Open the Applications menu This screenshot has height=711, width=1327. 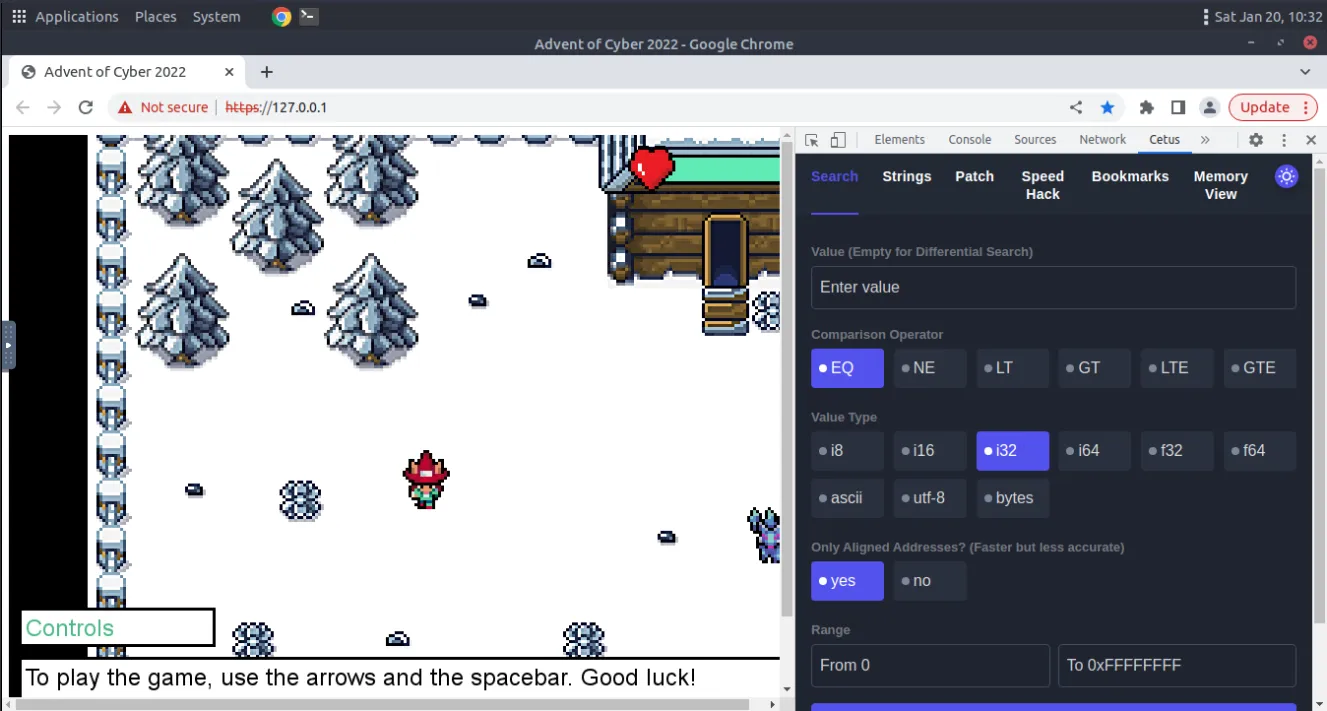point(77,16)
